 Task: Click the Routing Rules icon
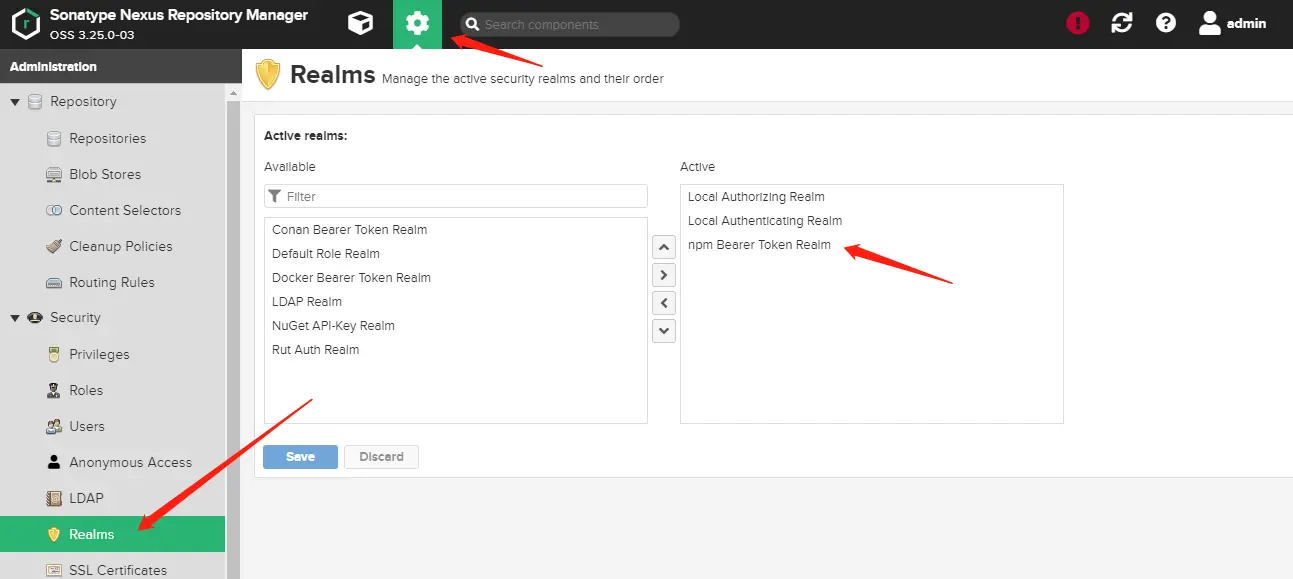[x=54, y=282]
